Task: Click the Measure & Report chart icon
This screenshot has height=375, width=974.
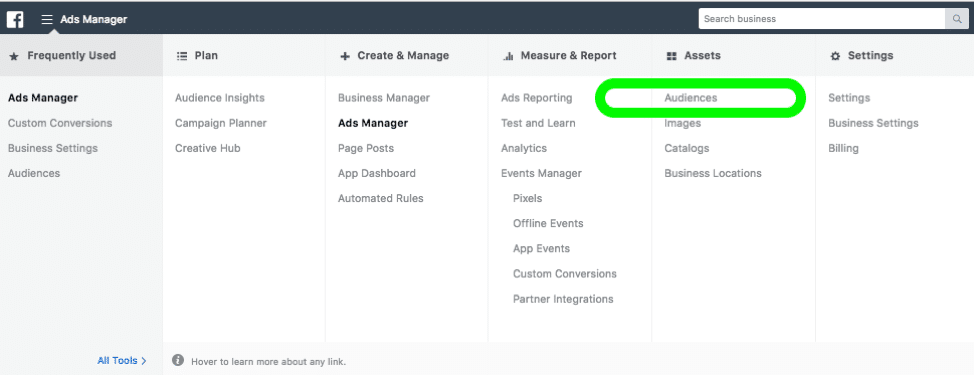Action: (x=508, y=56)
